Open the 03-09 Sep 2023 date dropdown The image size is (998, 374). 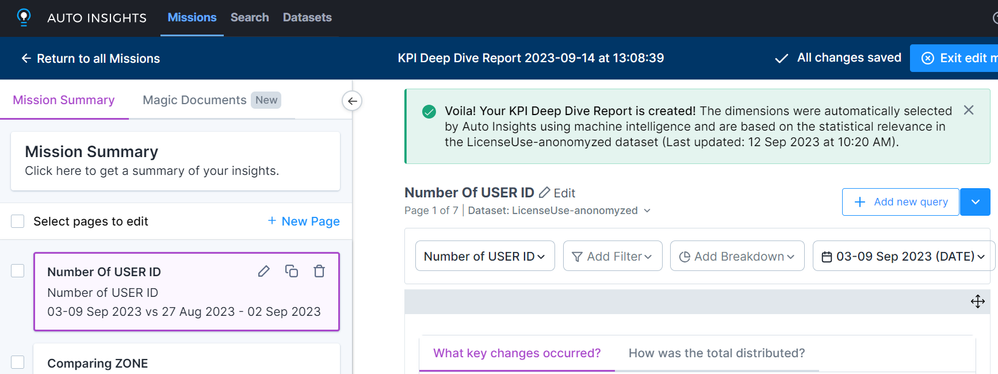pos(904,256)
